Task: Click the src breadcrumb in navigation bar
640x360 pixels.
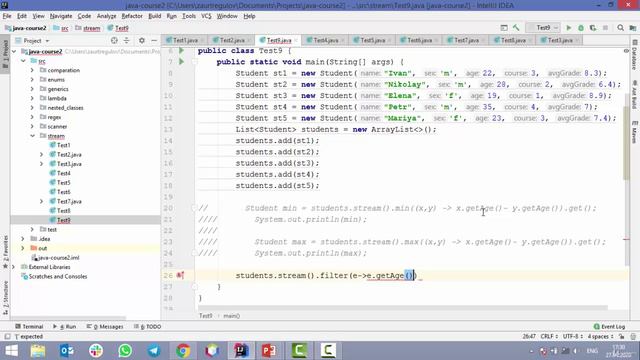Action: tap(61, 28)
